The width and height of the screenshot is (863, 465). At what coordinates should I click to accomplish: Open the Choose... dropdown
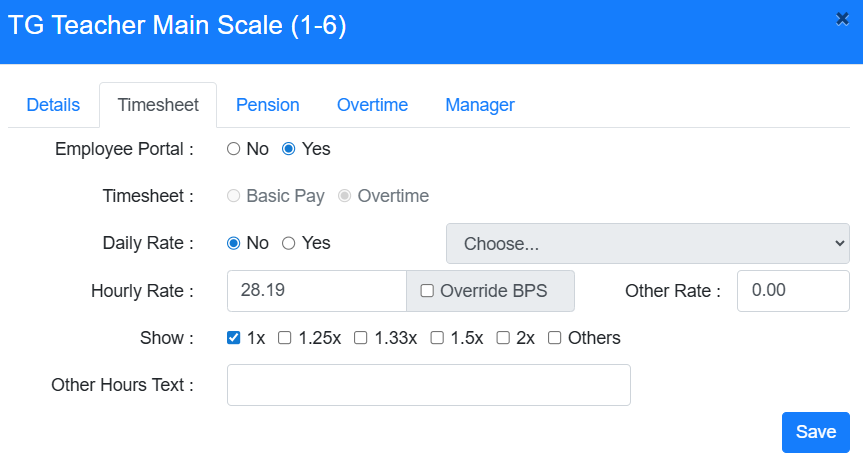click(x=647, y=243)
